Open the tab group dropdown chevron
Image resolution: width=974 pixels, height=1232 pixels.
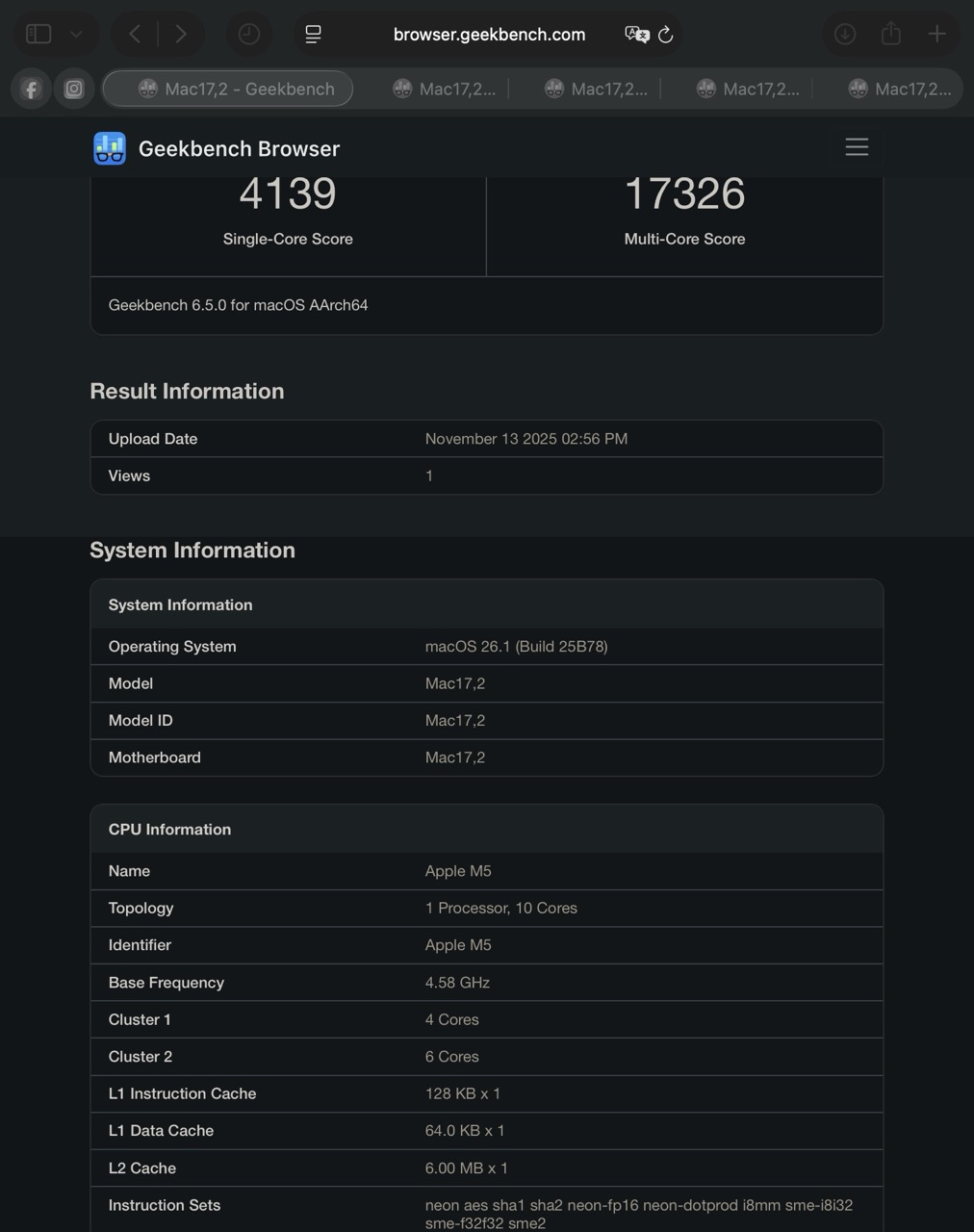click(x=76, y=35)
